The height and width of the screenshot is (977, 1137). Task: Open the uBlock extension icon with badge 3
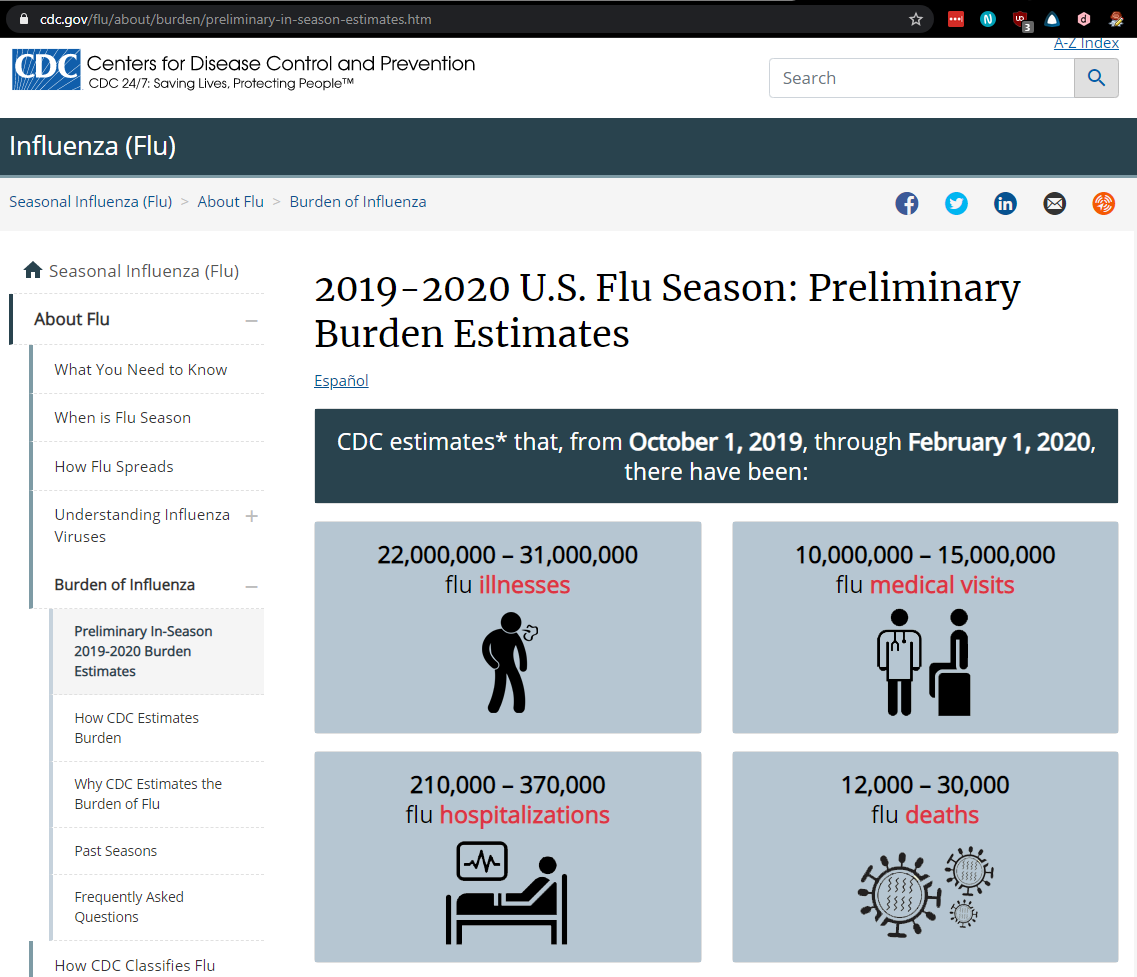click(1021, 20)
